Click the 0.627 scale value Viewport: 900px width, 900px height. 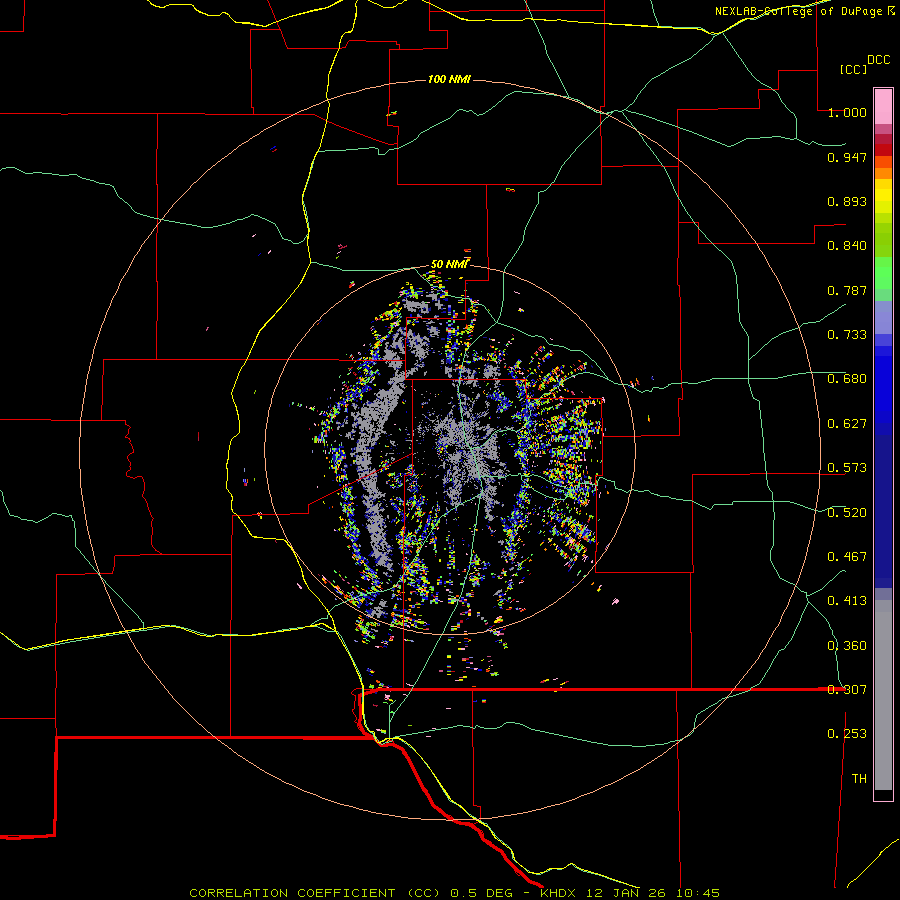[847, 424]
